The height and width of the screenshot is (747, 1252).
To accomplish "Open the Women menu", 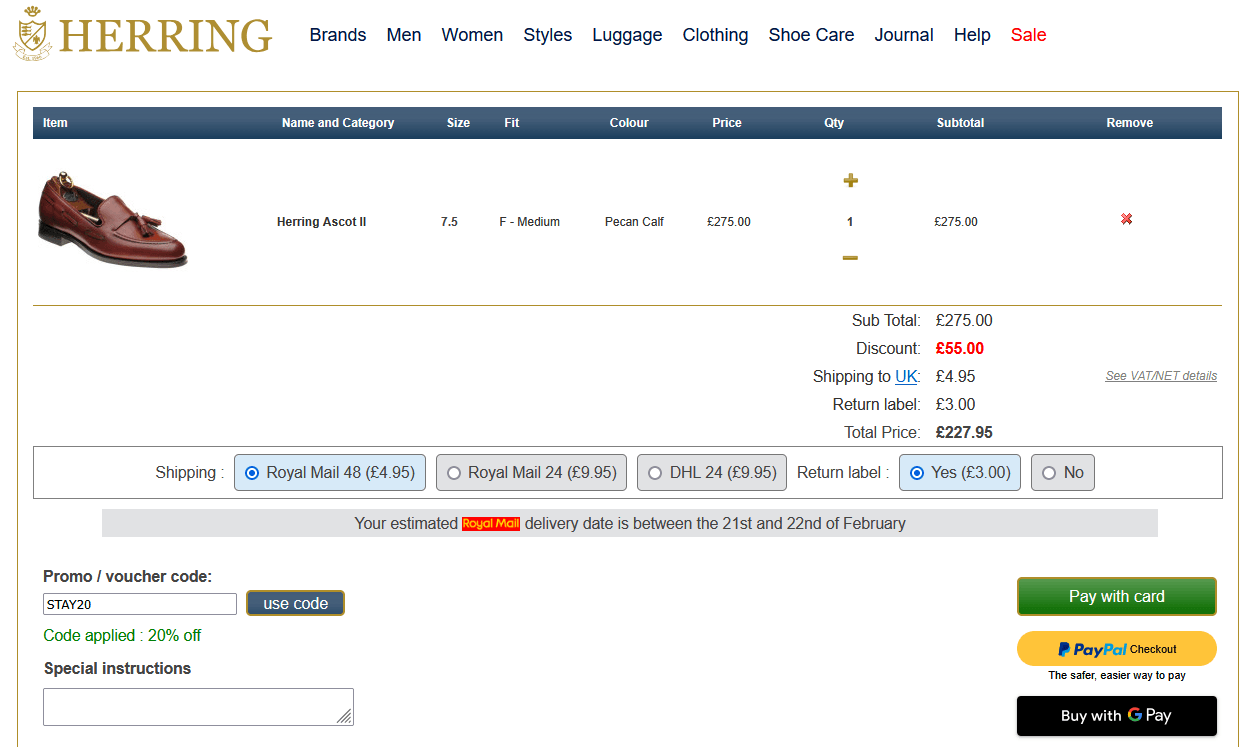I will (472, 35).
